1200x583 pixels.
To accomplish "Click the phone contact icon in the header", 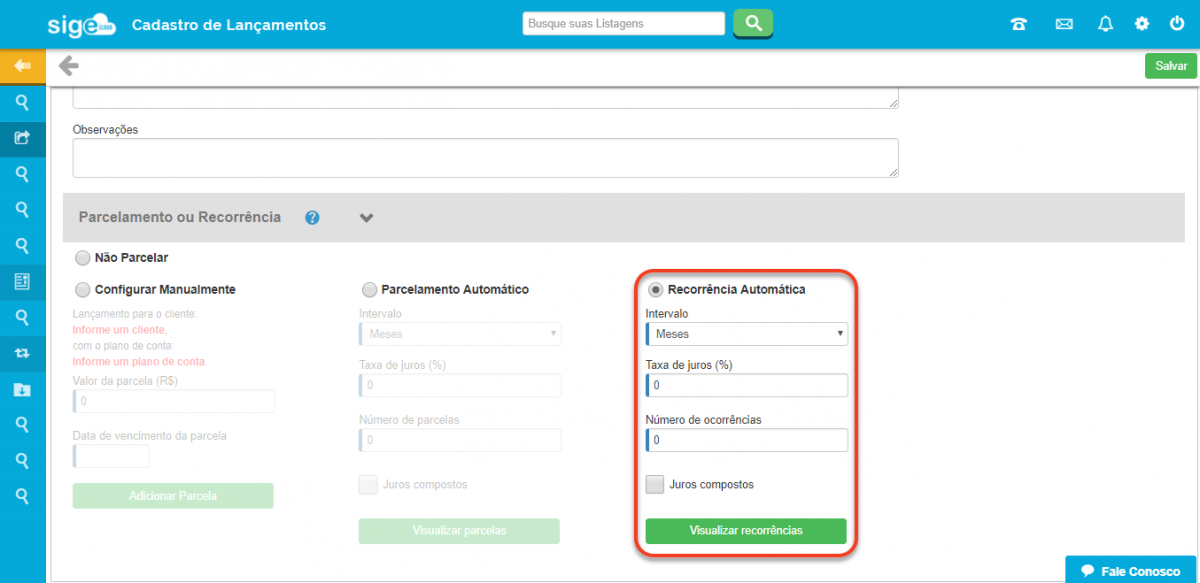I will (1019, 24).
